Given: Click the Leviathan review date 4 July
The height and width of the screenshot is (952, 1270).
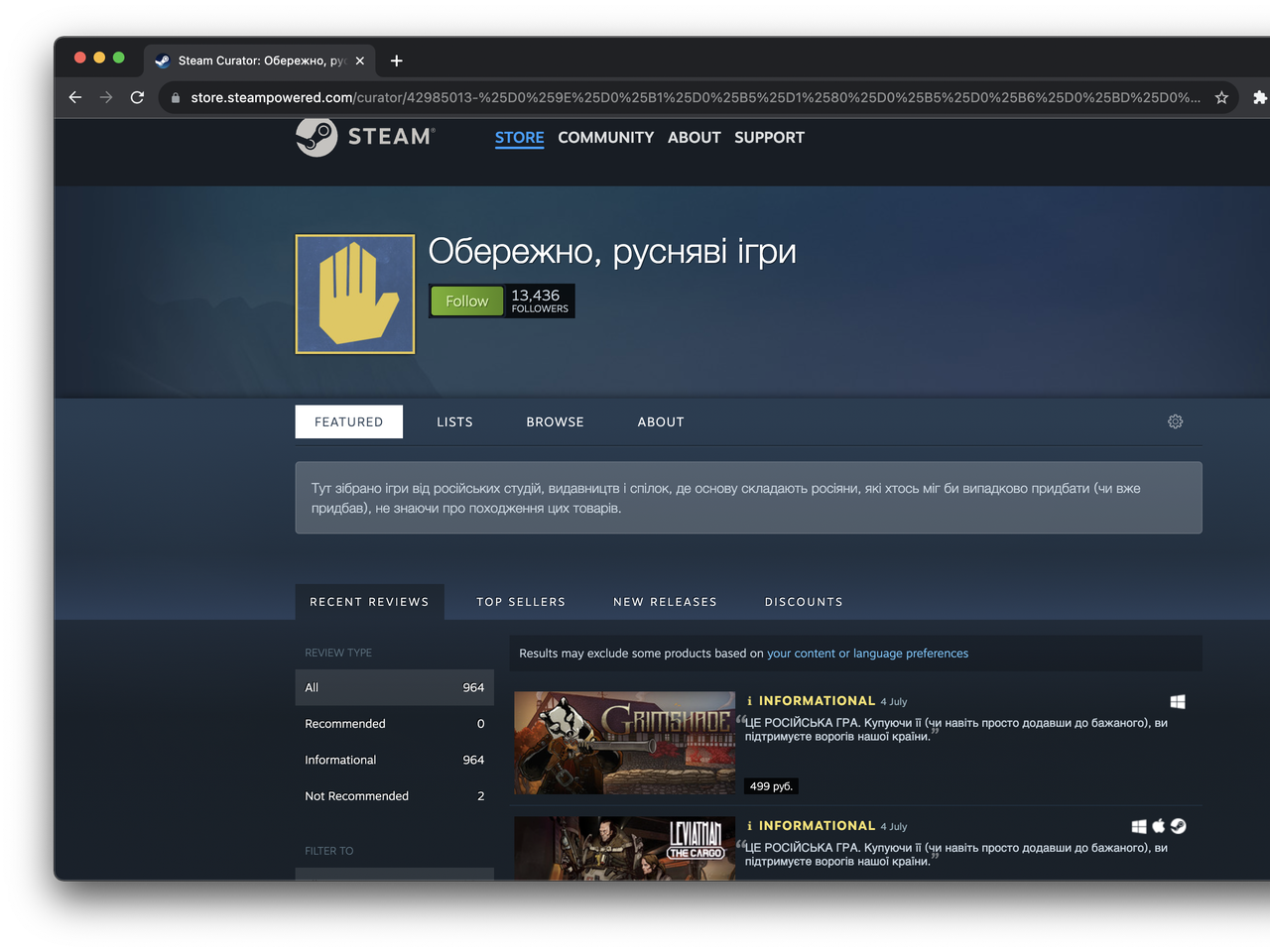Looking at the screenshot, I should [894, 827].
